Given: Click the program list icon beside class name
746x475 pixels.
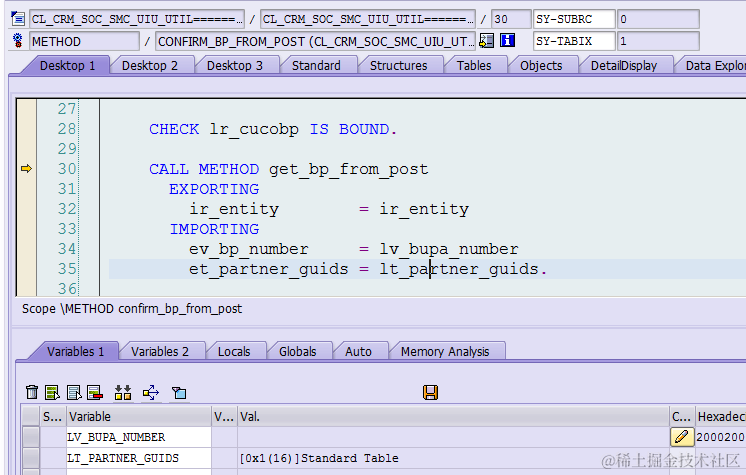Looking at the screenshot, I should (18, 19).
